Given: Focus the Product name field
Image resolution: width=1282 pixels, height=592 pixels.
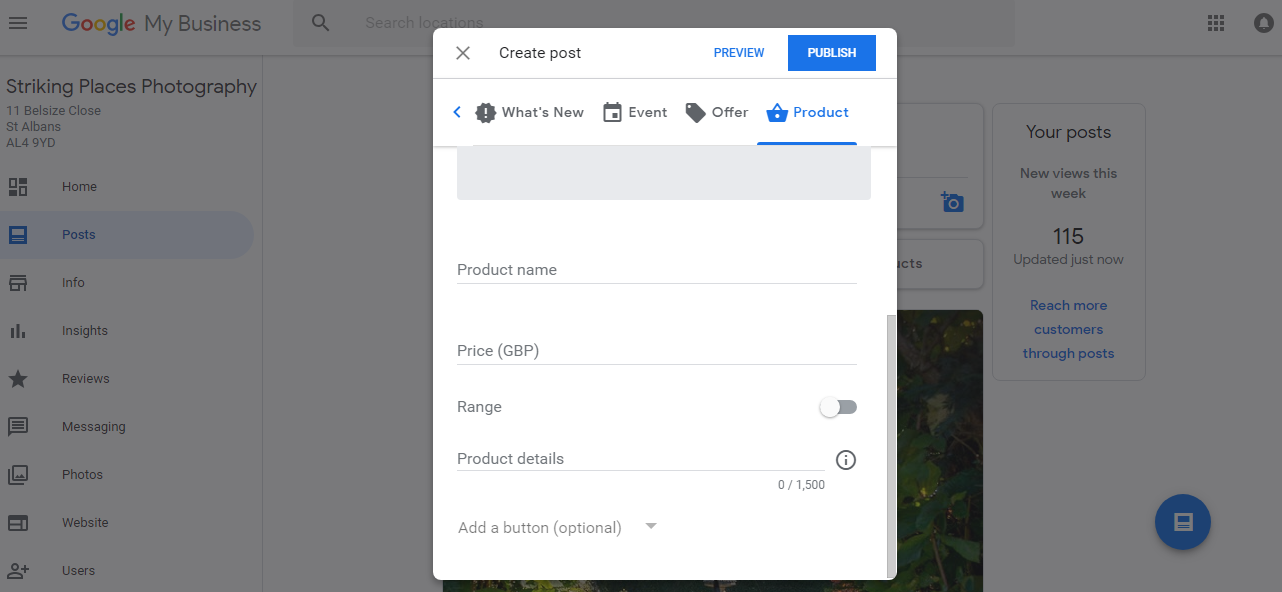Looking at the screenshot, I should pyautogui.click(x=656, y=270).
